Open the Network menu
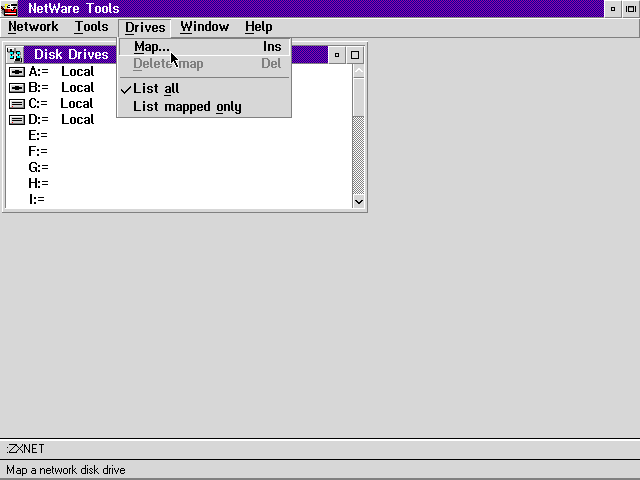The width and height of the screenshot is (640, 480). click(33, 27)
